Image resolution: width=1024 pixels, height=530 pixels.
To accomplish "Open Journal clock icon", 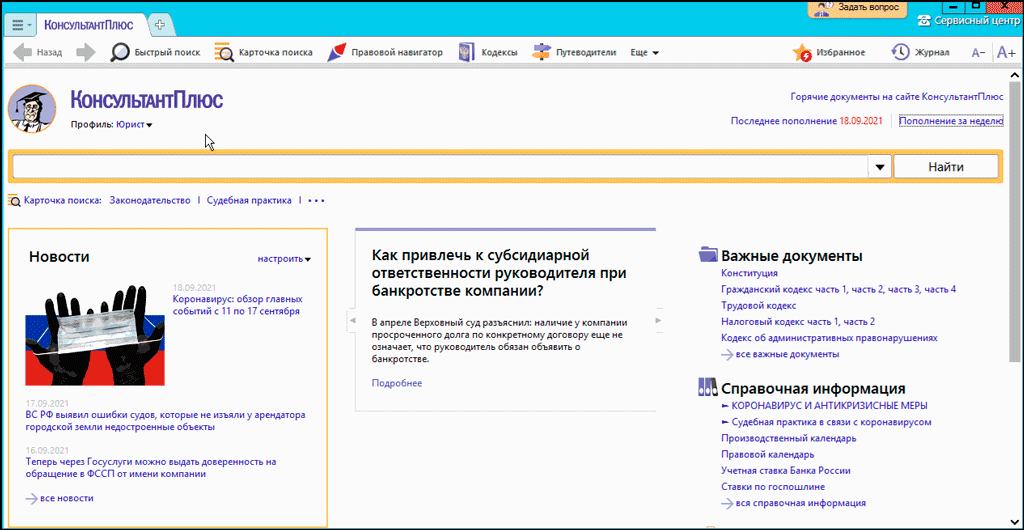I will coord(901,52).
